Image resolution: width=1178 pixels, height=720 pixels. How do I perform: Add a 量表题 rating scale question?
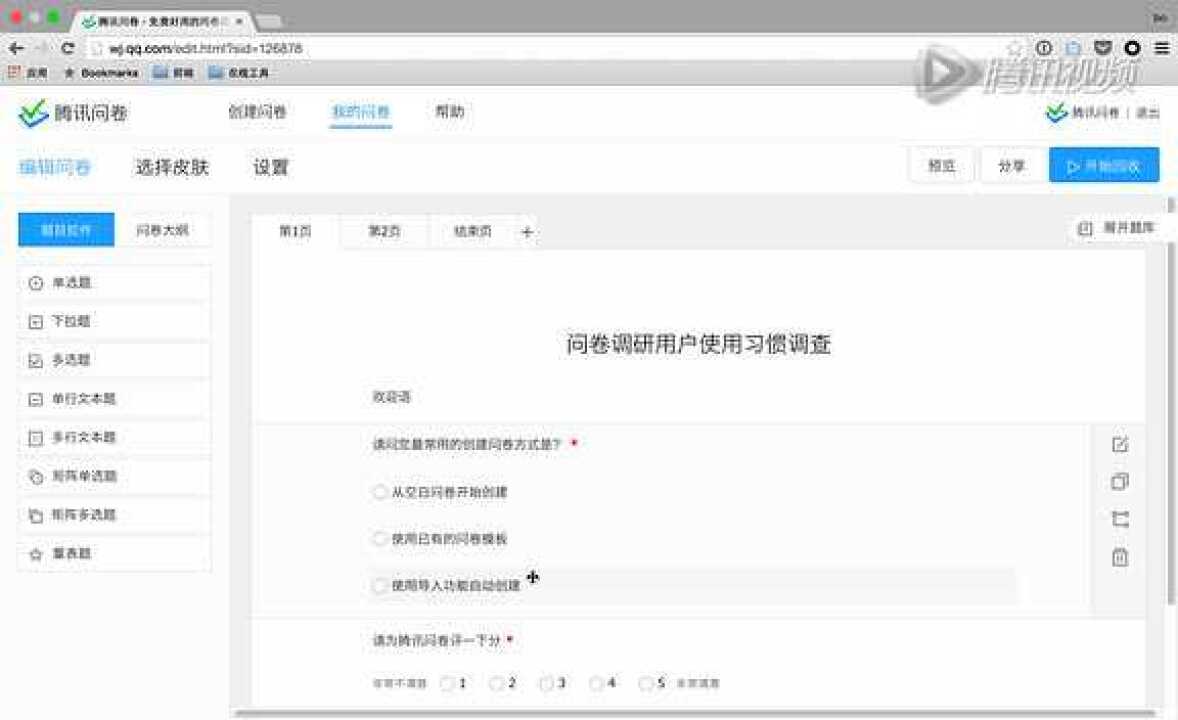click(114, 553)
